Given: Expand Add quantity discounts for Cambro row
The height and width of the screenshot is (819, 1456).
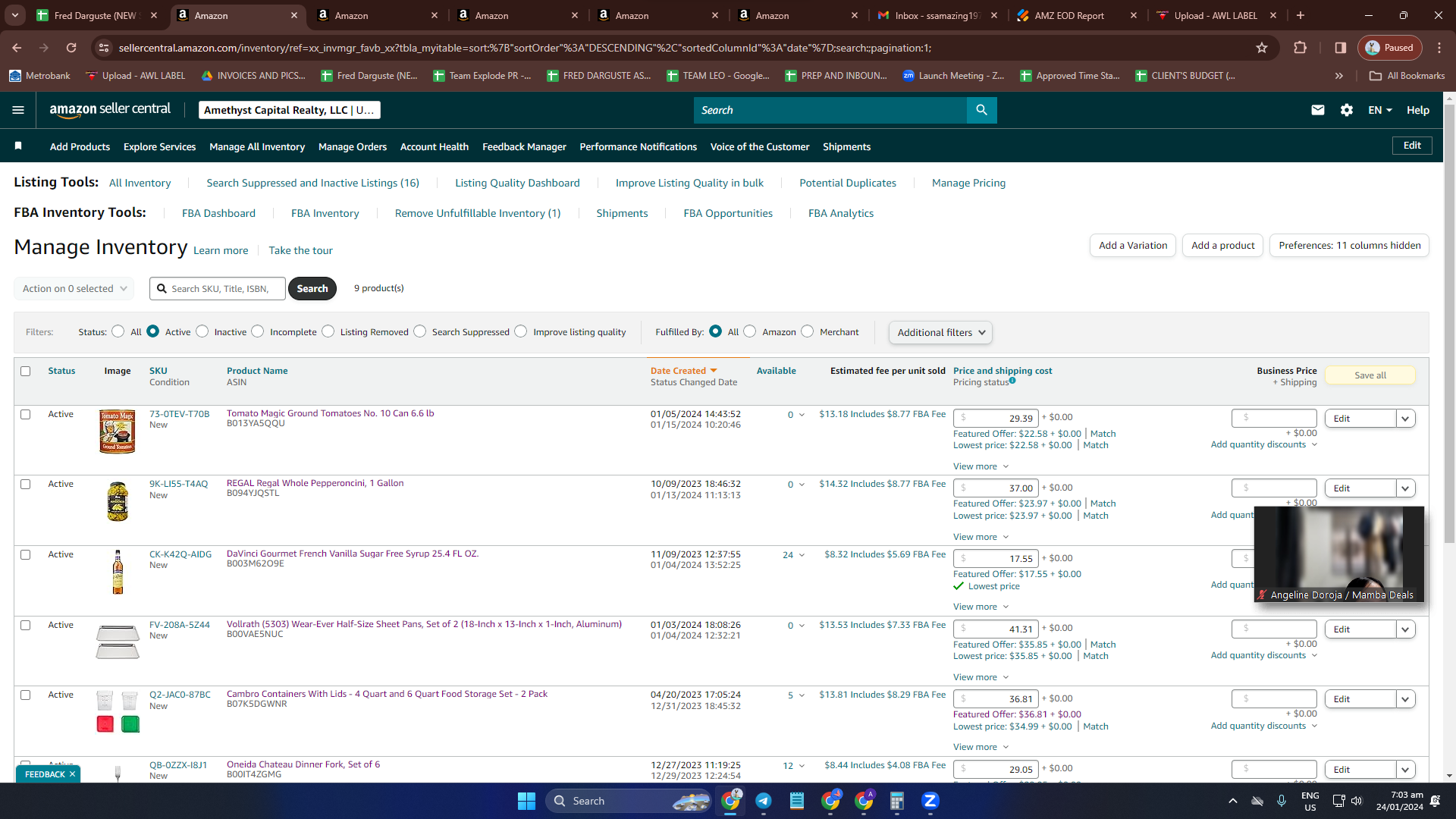Looking at the screenshot, I should (1264, 726).
